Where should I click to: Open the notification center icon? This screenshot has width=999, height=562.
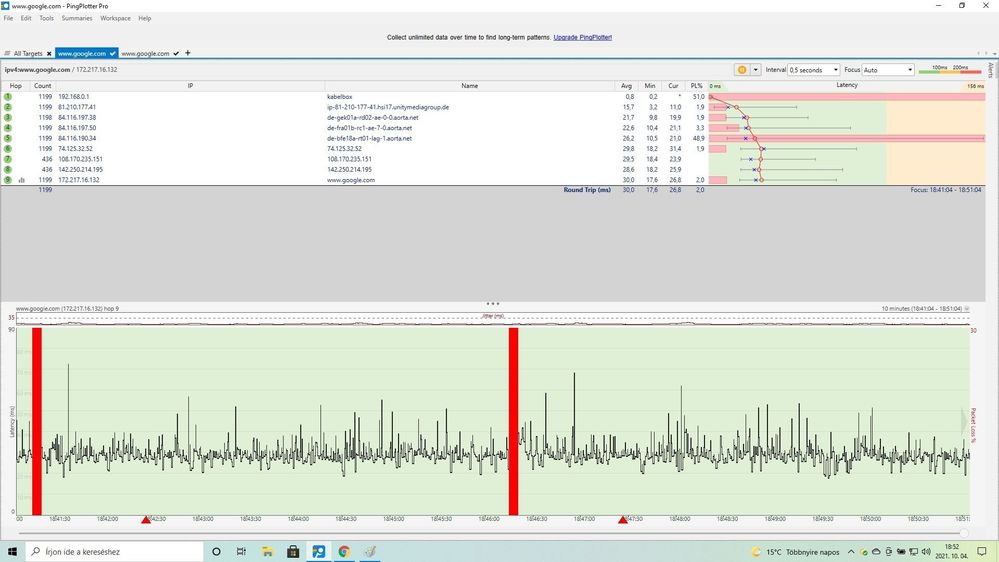click(x=982, y=552)
